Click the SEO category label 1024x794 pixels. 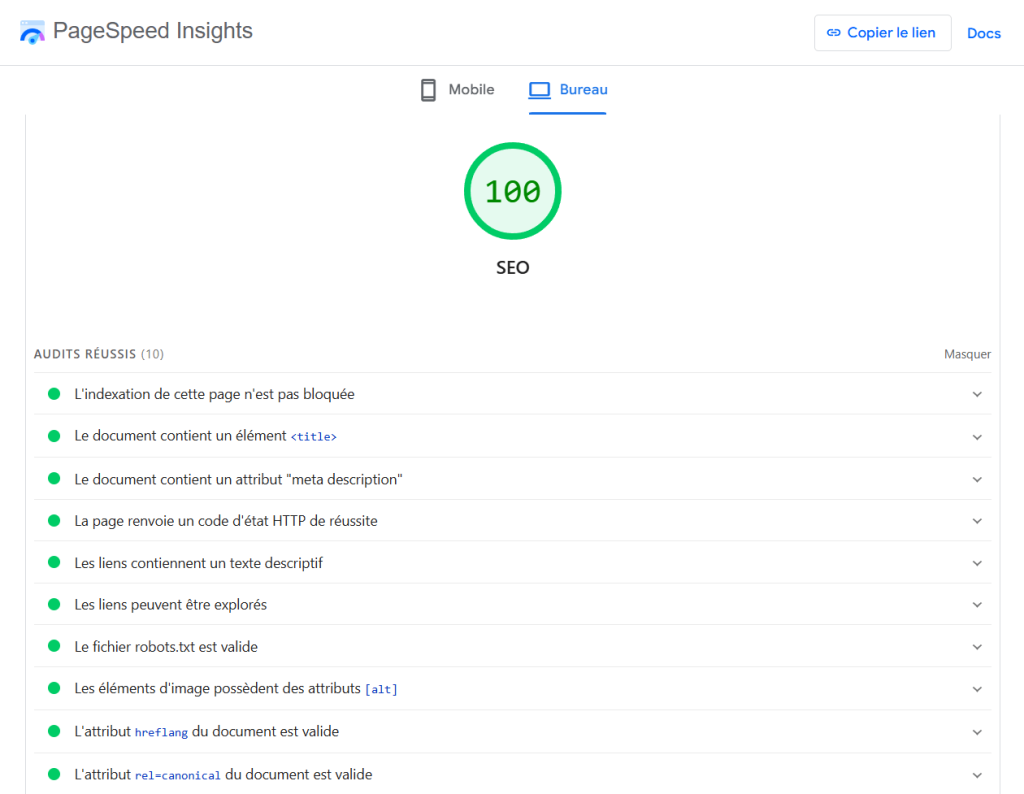point(512,267)
